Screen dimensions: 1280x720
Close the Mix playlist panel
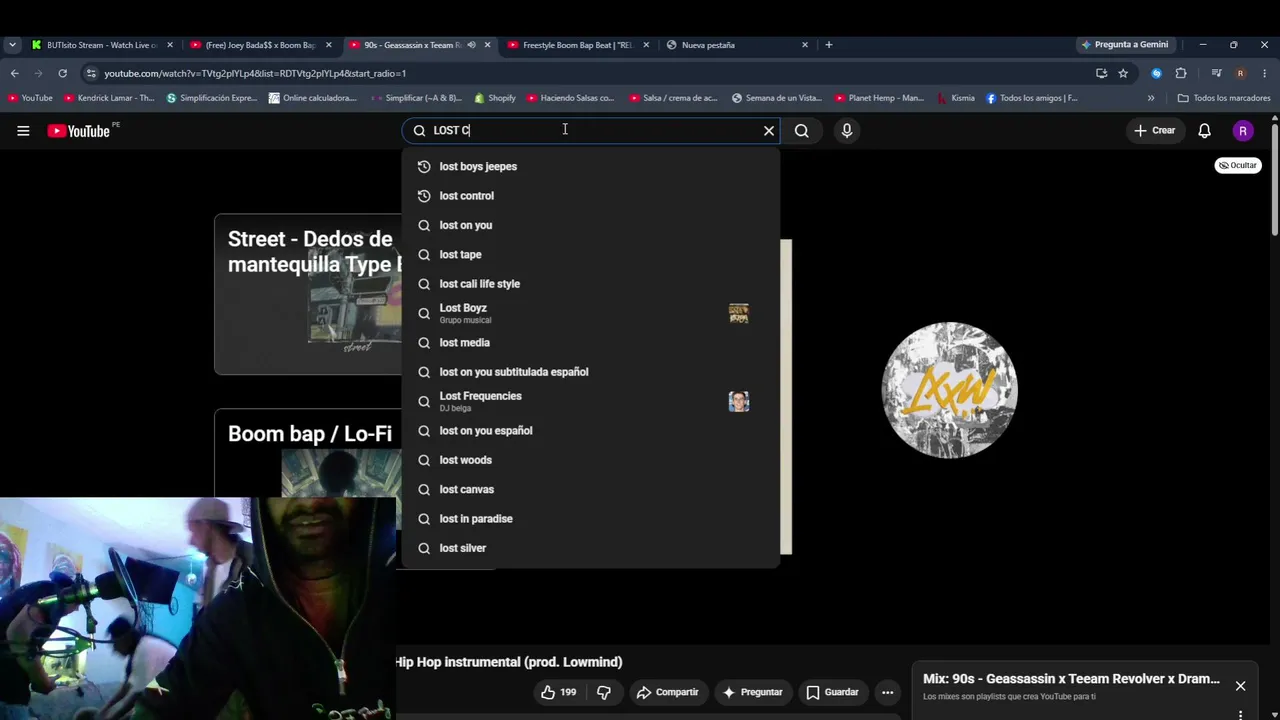[x=1240, y=686]
